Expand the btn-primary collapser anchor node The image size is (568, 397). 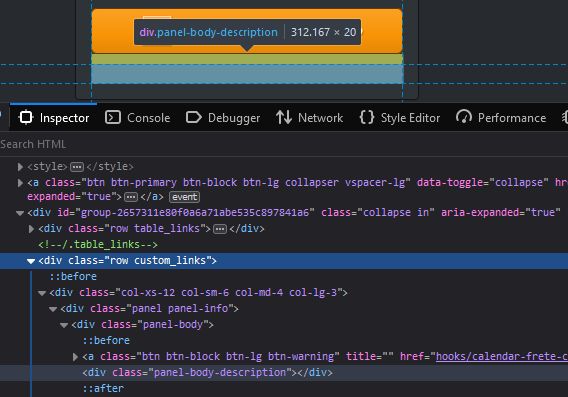coord(20,183)
